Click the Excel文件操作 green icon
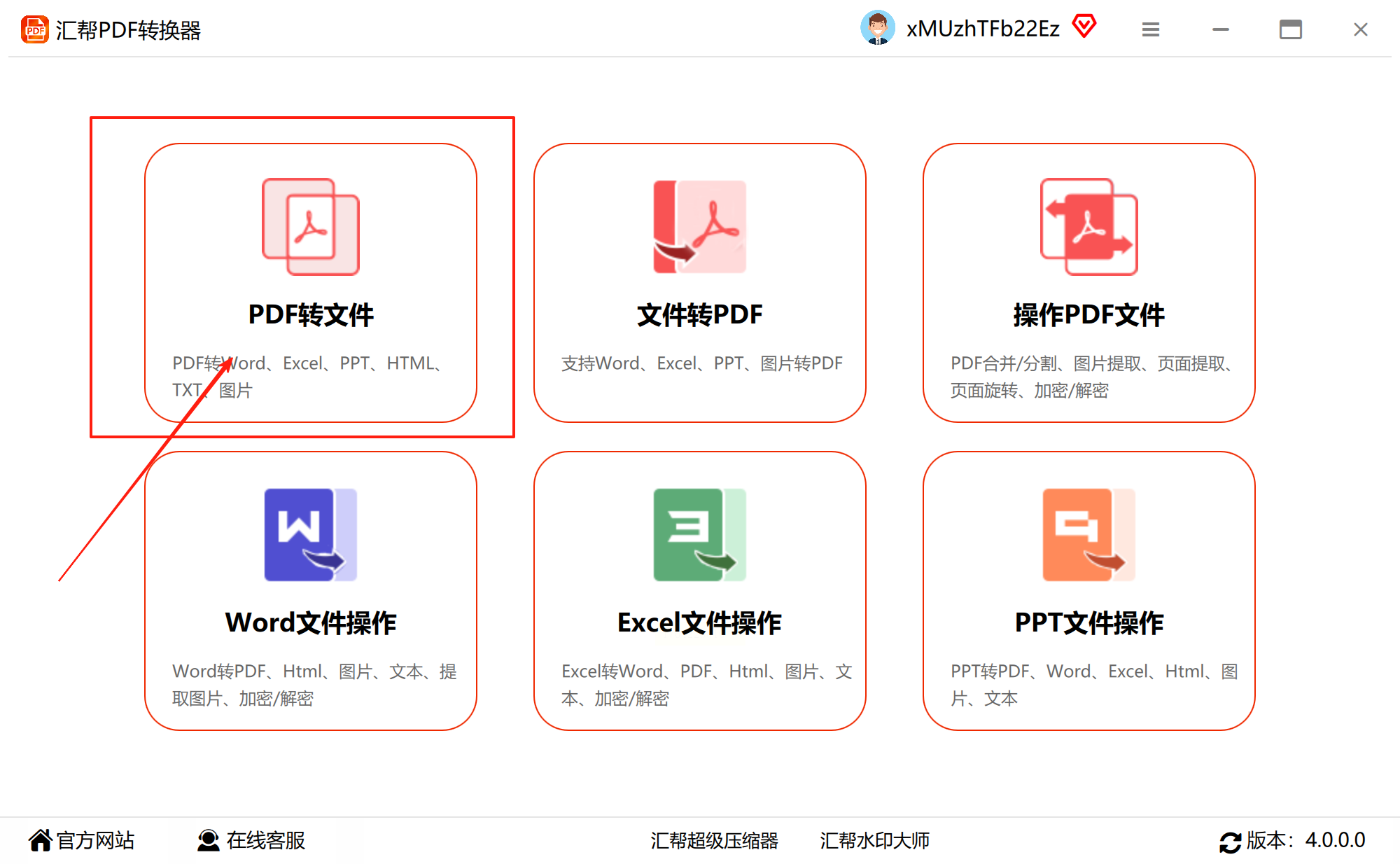The width and height of the screenshot is (1400, 864). pyautogui.click(x=699, y=534)
